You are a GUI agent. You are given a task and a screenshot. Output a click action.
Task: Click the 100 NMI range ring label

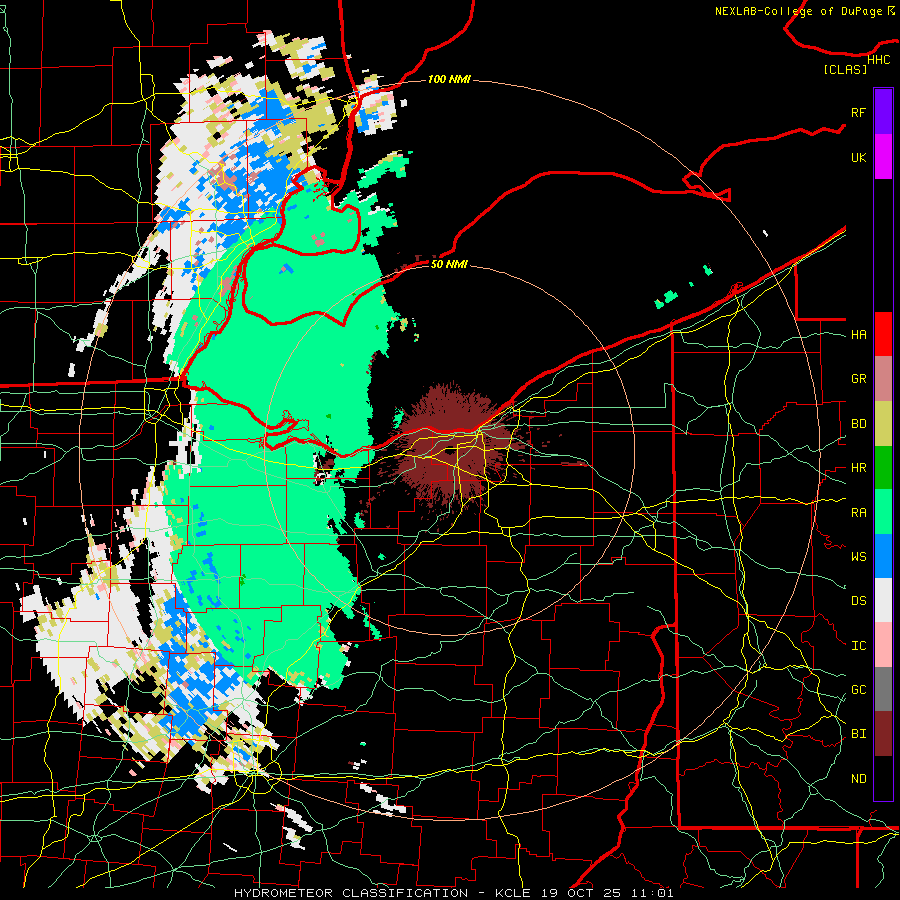[x=449, y=79]
